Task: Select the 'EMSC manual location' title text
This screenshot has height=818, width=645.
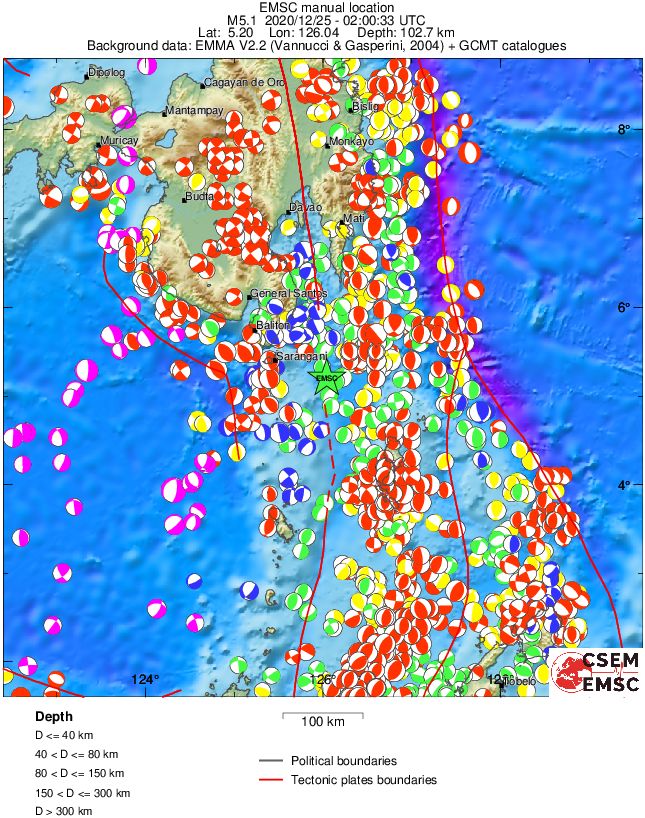Action: (327, 7)
